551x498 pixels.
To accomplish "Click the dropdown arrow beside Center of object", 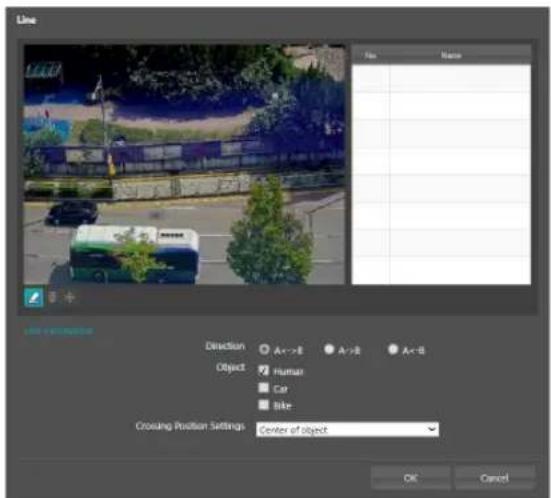I will [432, 429].
